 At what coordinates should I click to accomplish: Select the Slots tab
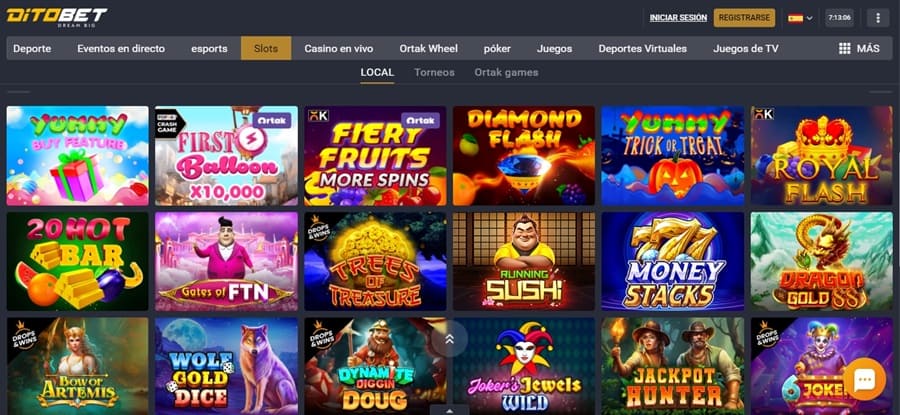click(266, 48)
